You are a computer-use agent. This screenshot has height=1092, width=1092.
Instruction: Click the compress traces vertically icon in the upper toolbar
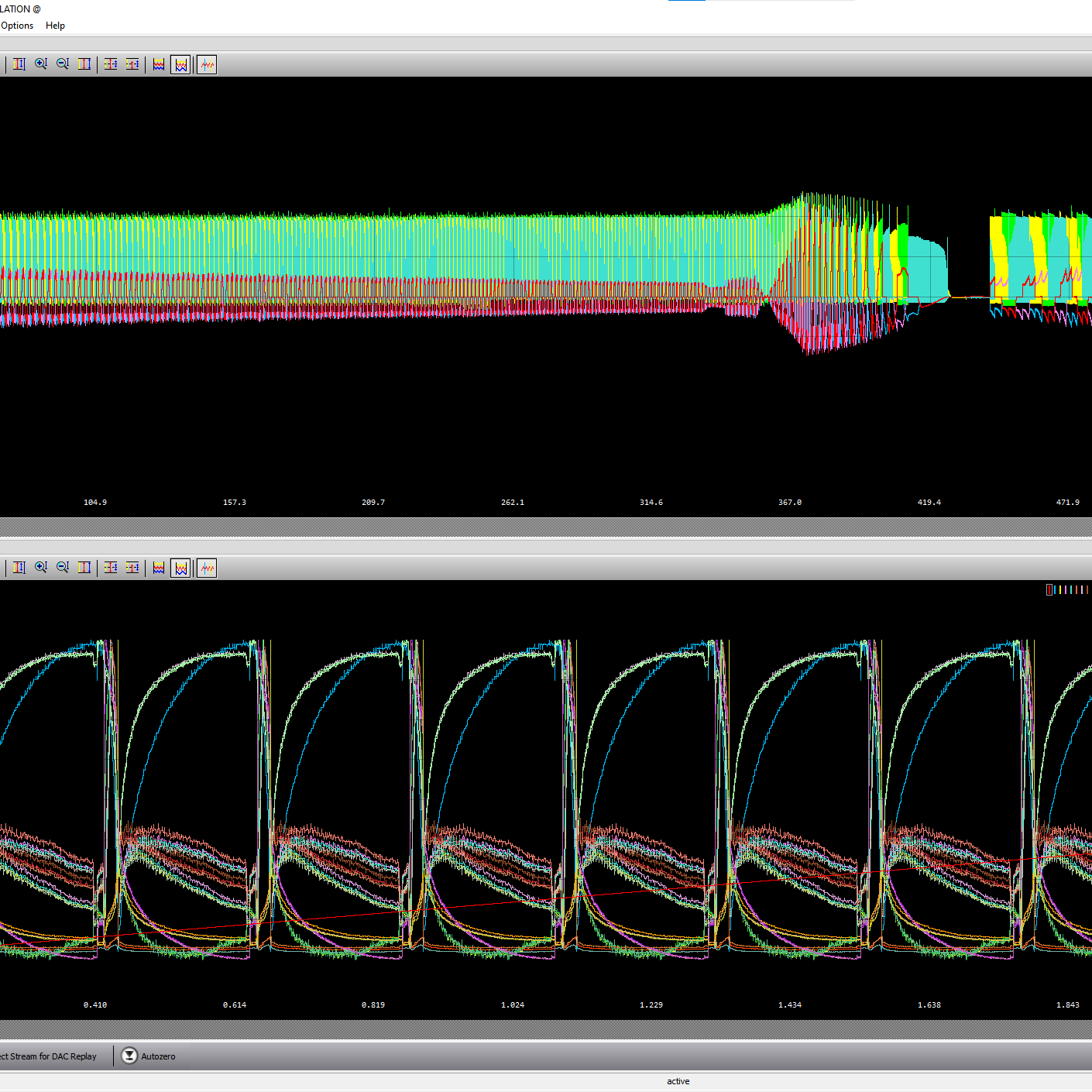[132, 64]
